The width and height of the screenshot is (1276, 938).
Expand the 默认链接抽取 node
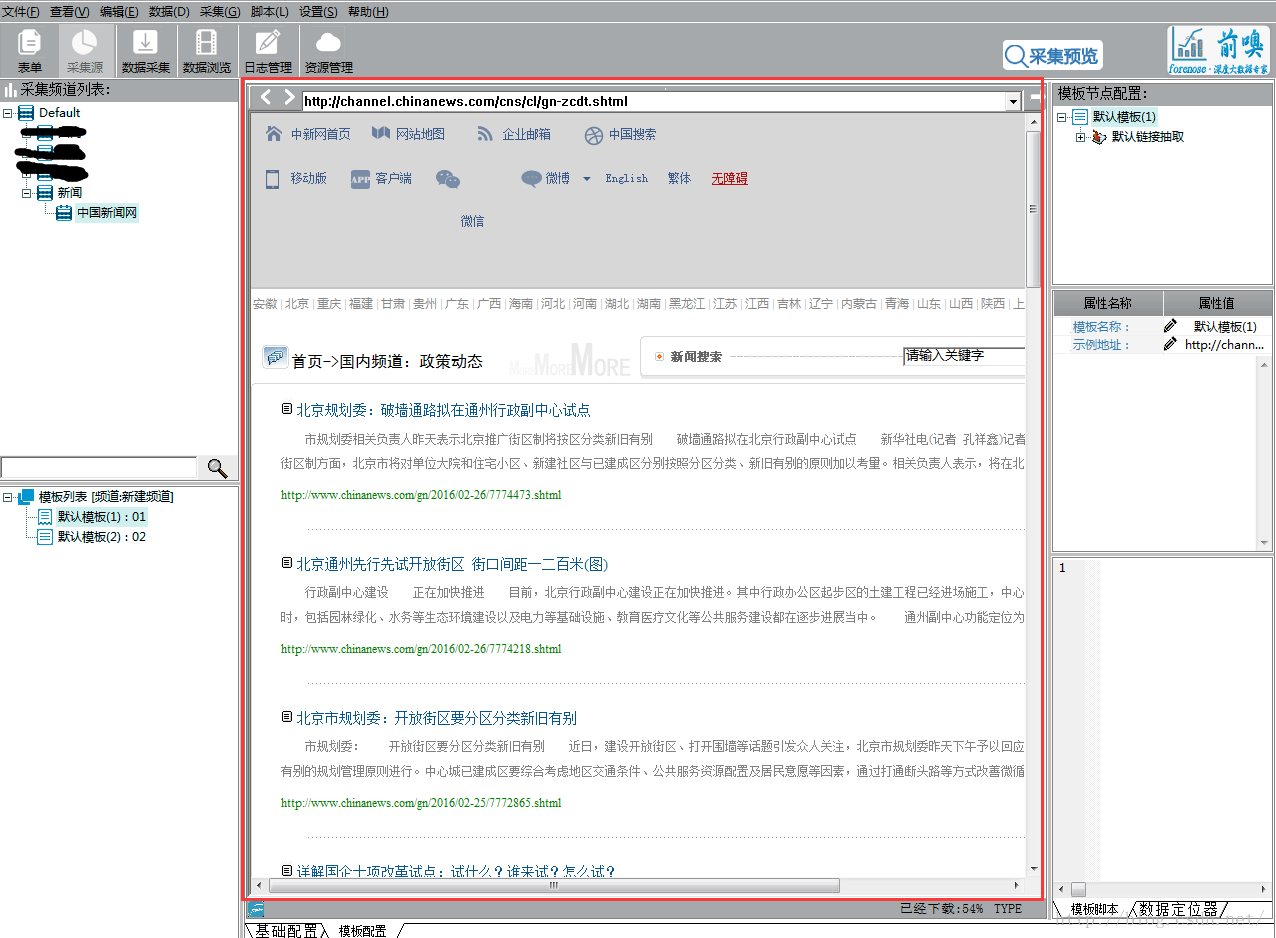click(1080, 137)
